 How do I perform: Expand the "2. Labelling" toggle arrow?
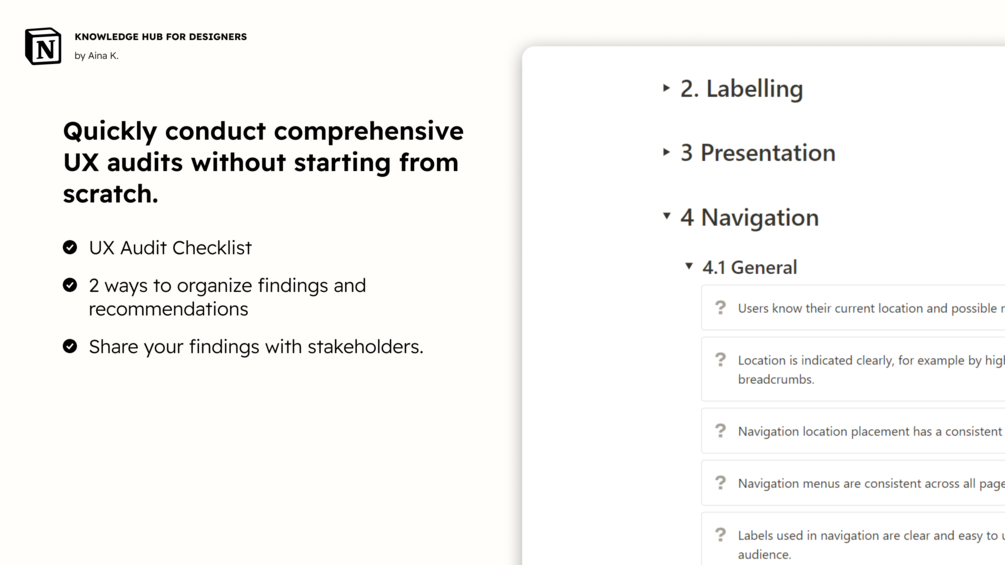pos(666,88)
